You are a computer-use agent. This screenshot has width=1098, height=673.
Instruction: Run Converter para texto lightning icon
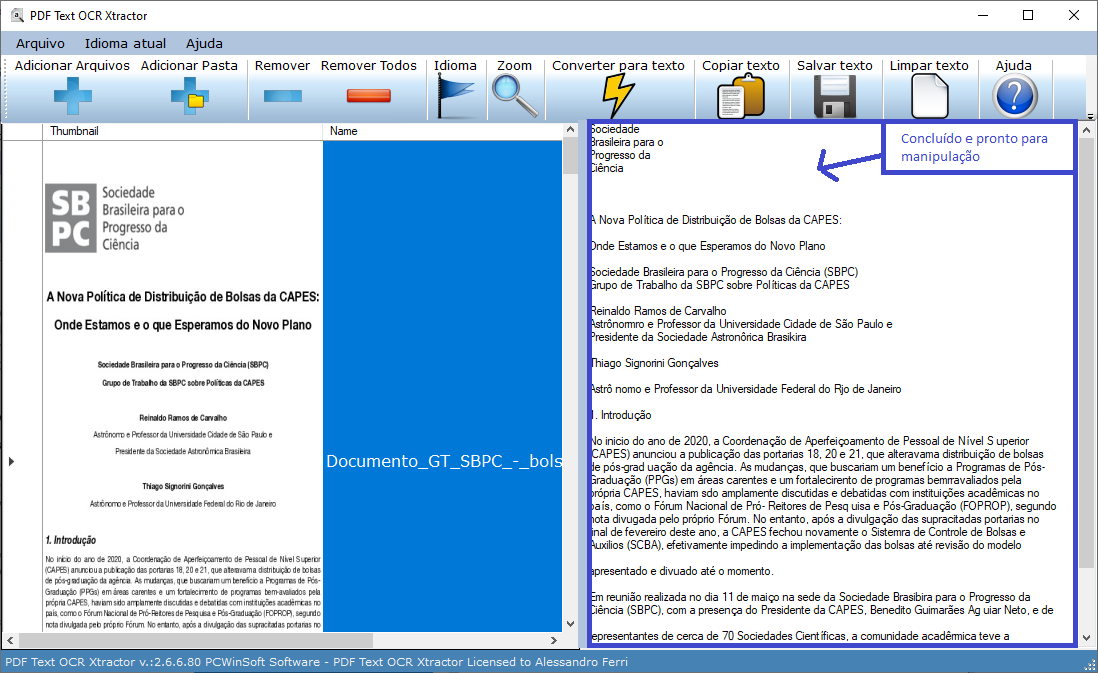(x=618, y=97)
